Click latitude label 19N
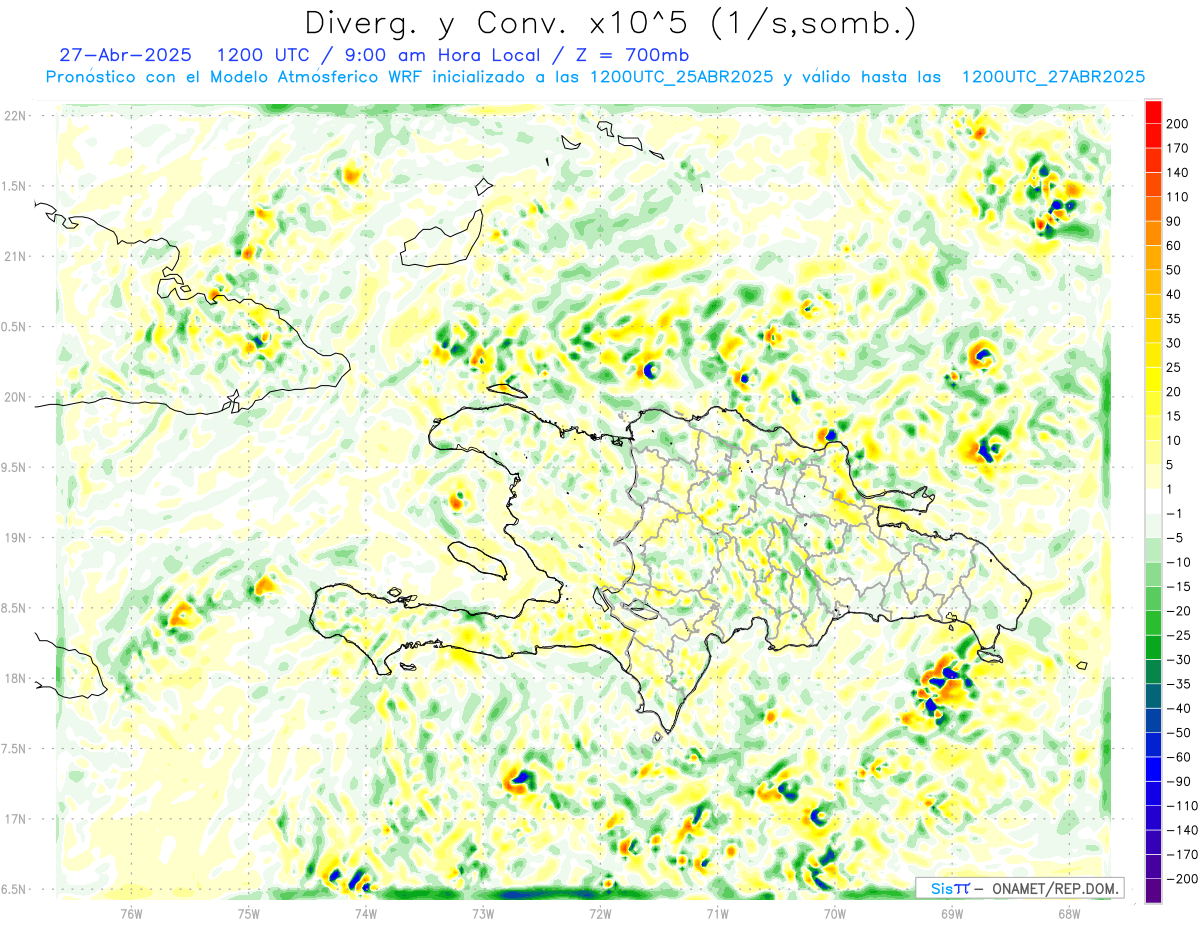This screenshot has width=1200, height=927. [15, 538]
